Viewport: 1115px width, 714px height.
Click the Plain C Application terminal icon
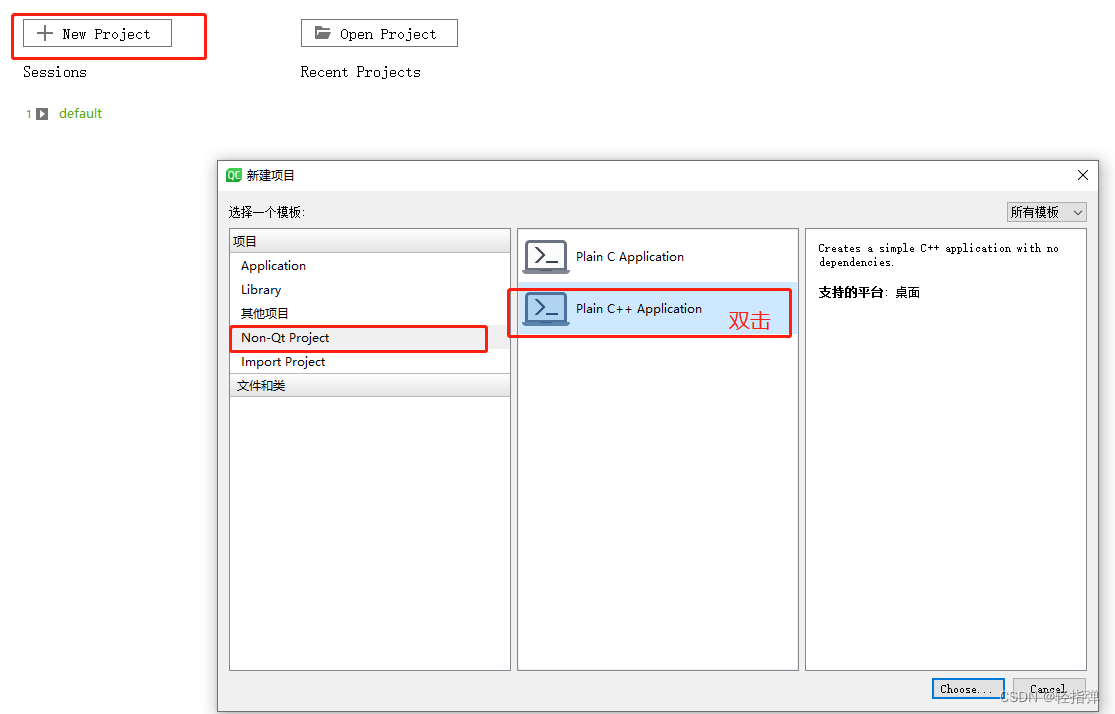tap(546, 257)
